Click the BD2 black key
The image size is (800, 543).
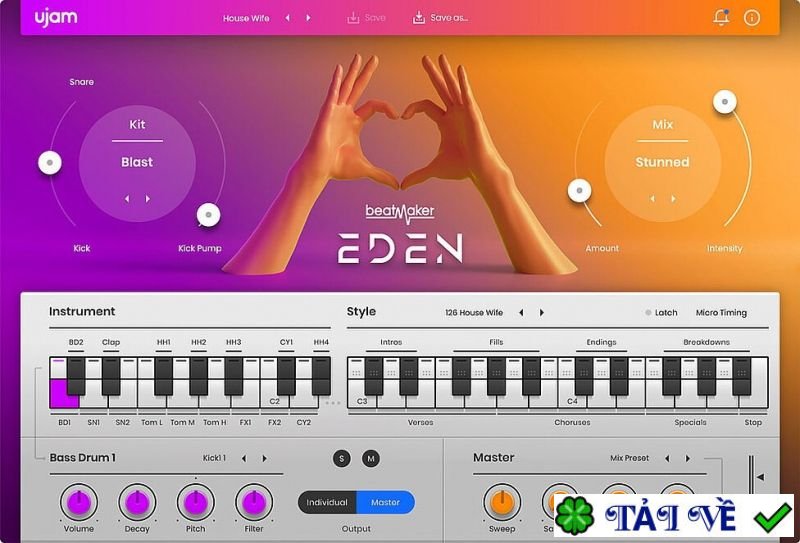[76, 376]
